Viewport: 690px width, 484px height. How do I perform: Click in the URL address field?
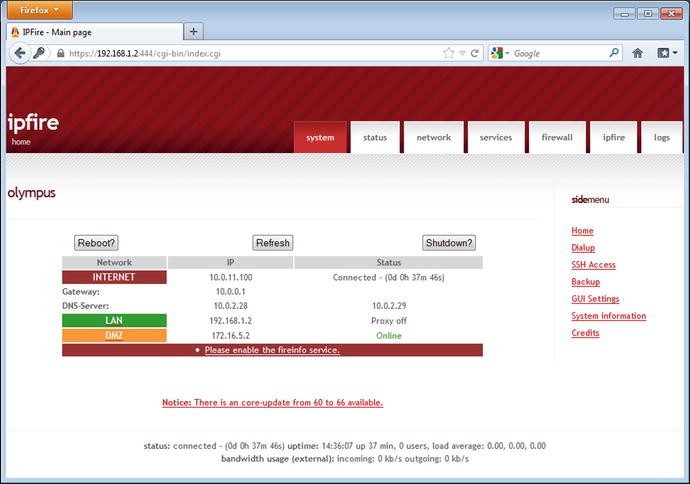(x=255, y=53)
